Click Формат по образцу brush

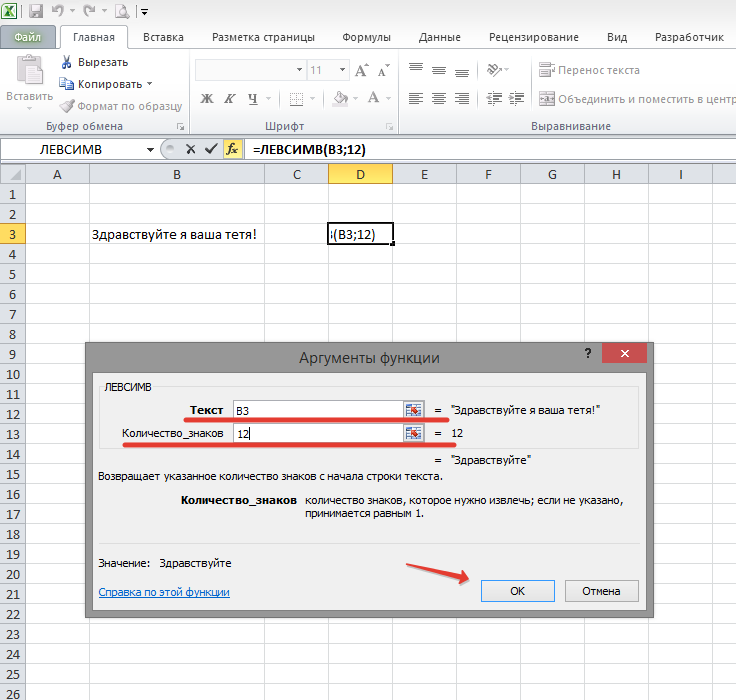coord(121,106)
